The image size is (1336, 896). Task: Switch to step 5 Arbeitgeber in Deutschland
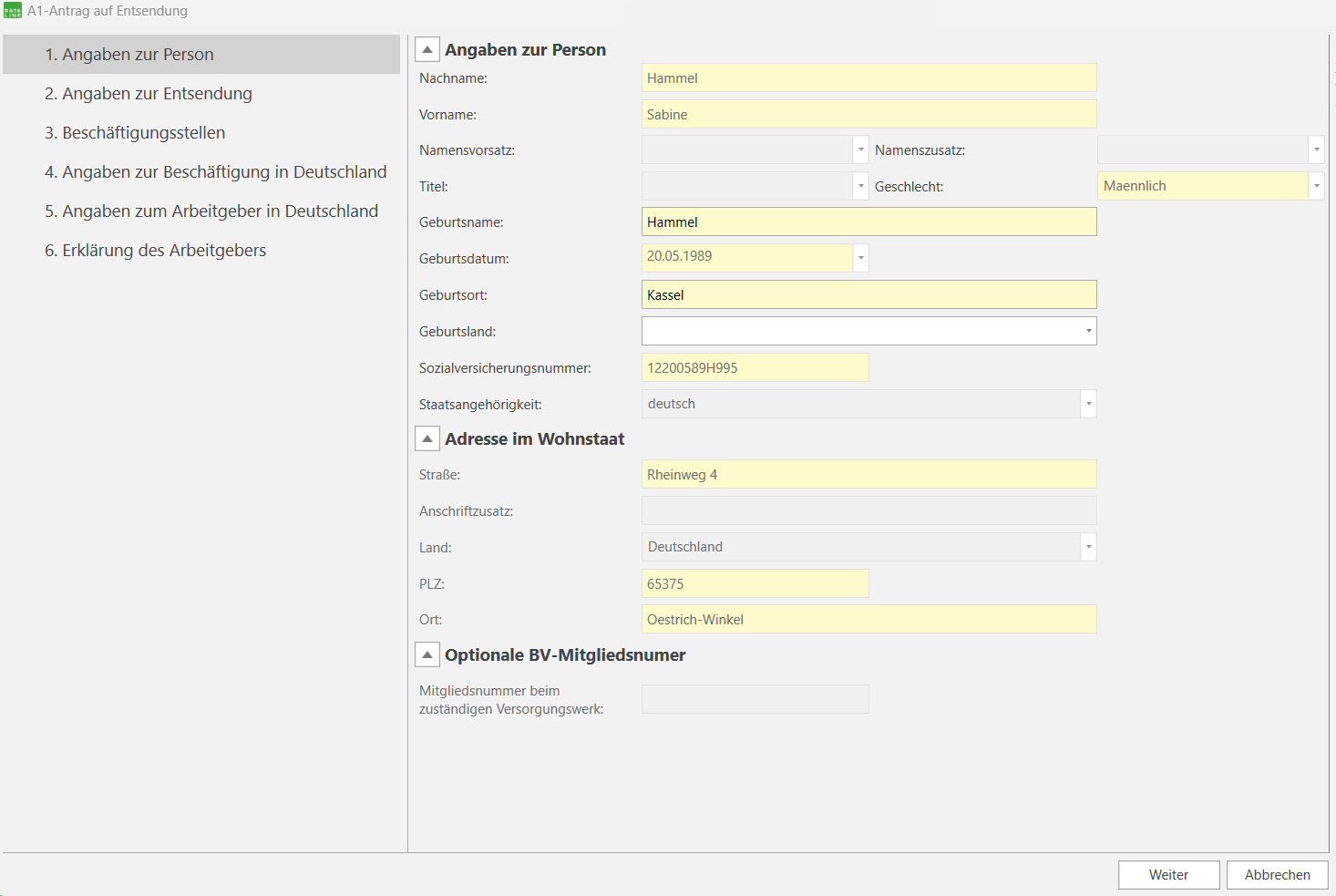211,211
